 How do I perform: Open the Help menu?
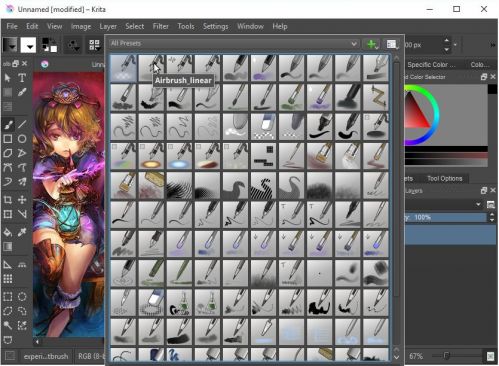[x=280, y=26]
